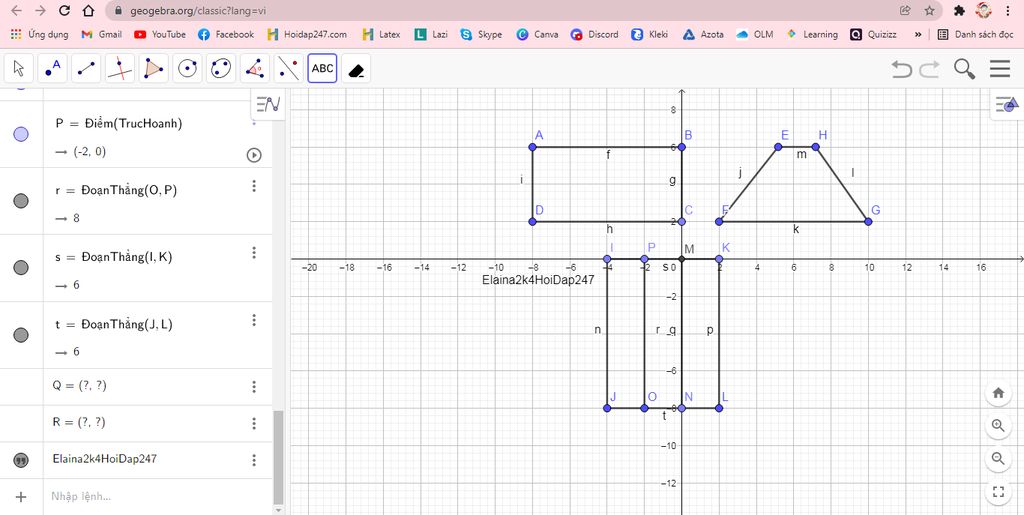
Task: Open the Gmail bookmark
Action: coord(101,35)
